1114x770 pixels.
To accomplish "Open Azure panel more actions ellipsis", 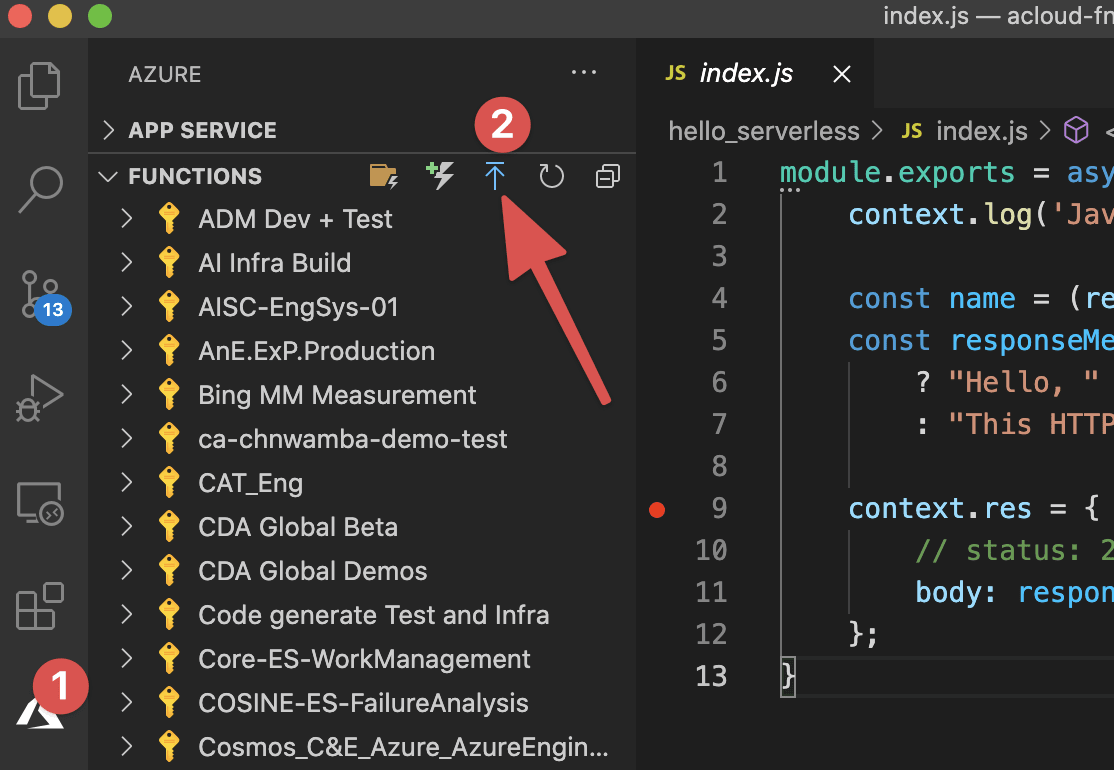I will 584,72.
